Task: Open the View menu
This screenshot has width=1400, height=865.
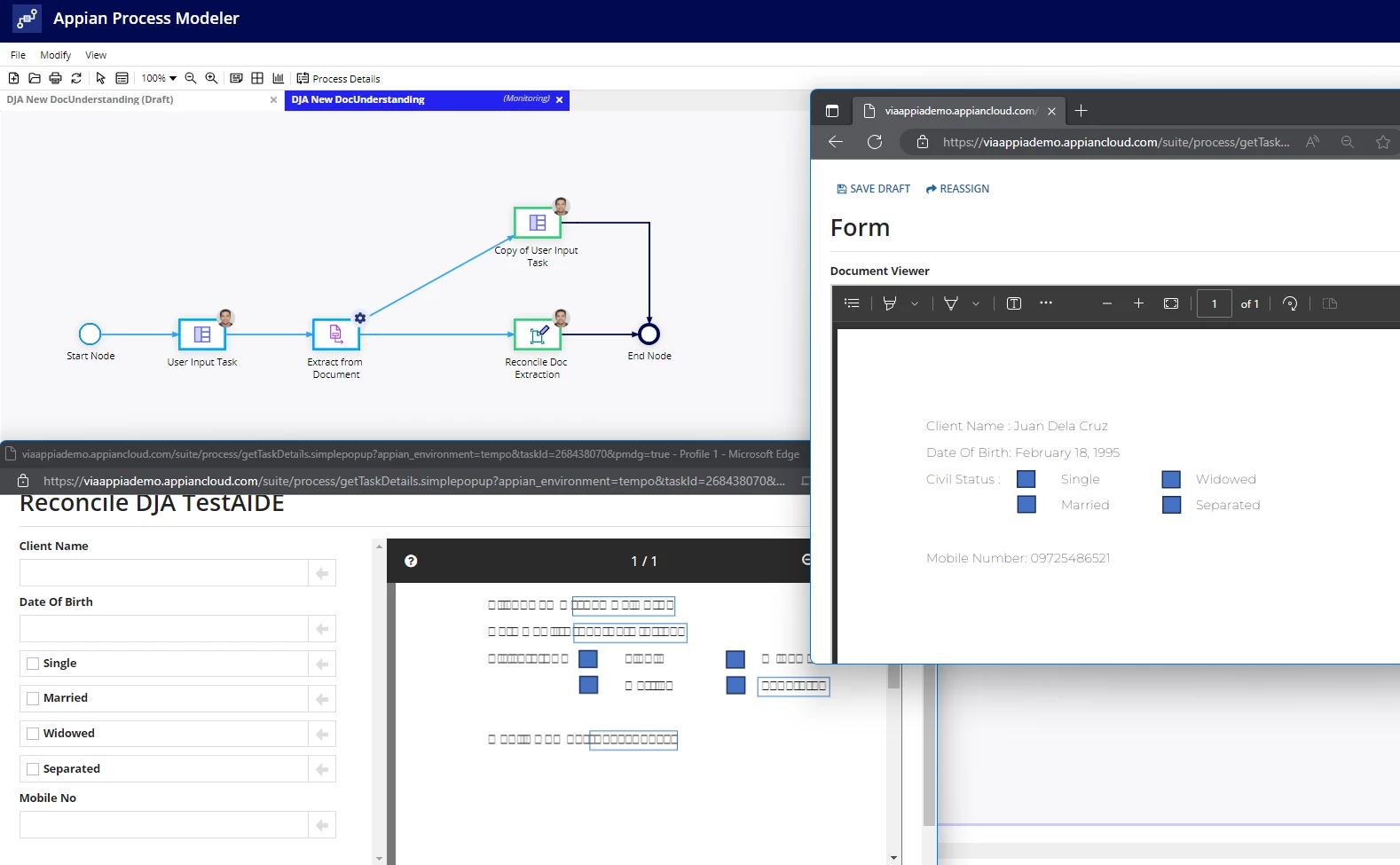Action: coord(96,55)
